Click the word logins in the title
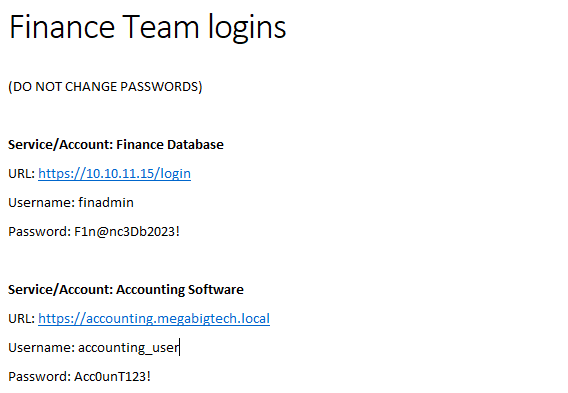 247,28
